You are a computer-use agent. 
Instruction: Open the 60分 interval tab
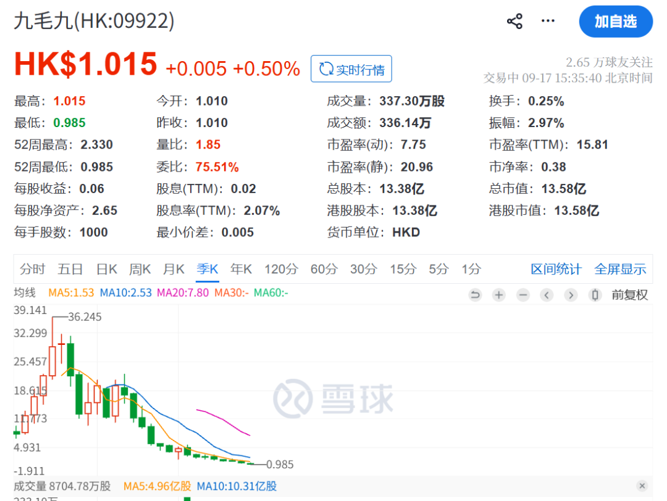click(x=324, y=269)
